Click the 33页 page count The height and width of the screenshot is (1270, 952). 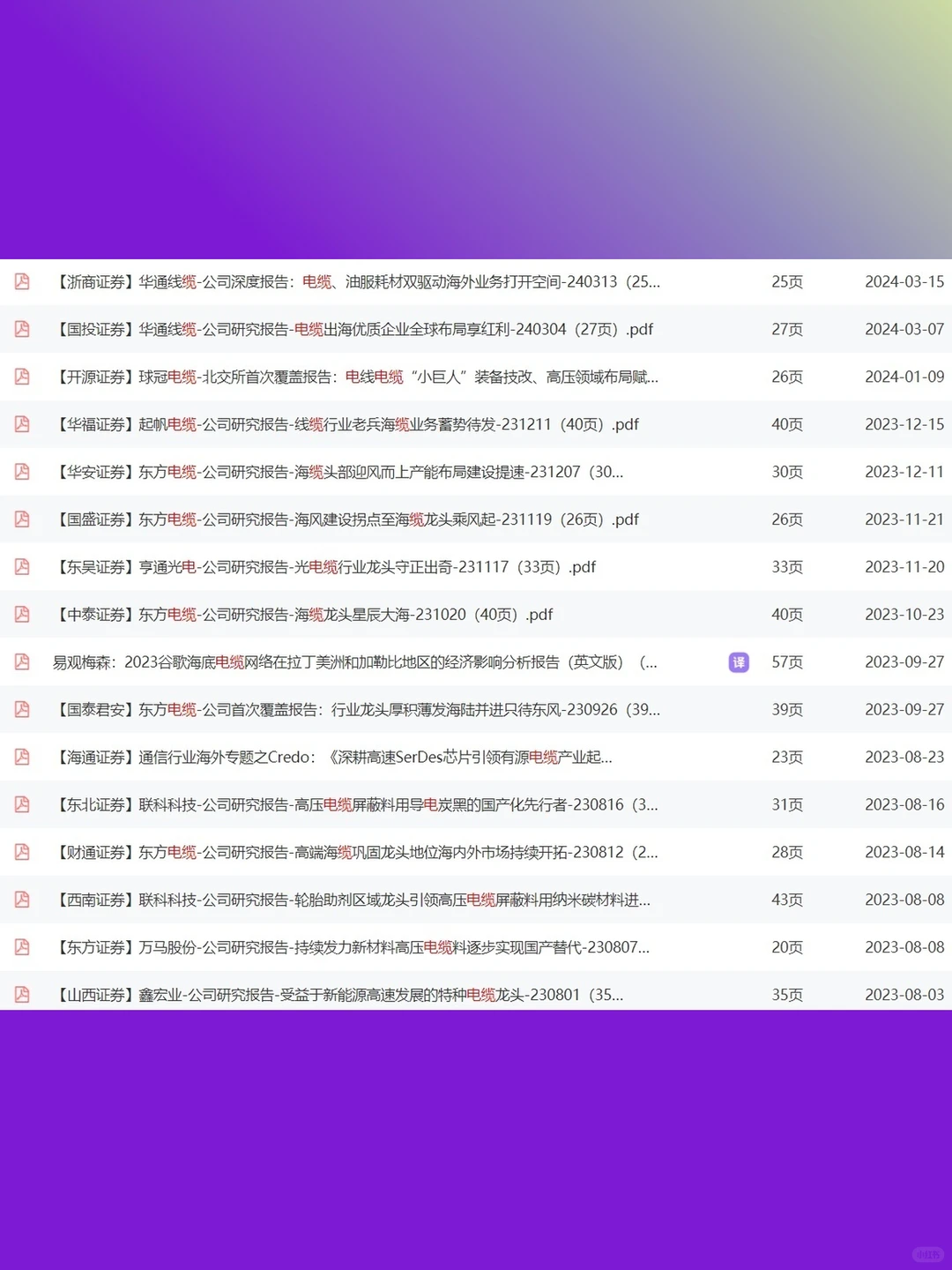tap(787, 568)
